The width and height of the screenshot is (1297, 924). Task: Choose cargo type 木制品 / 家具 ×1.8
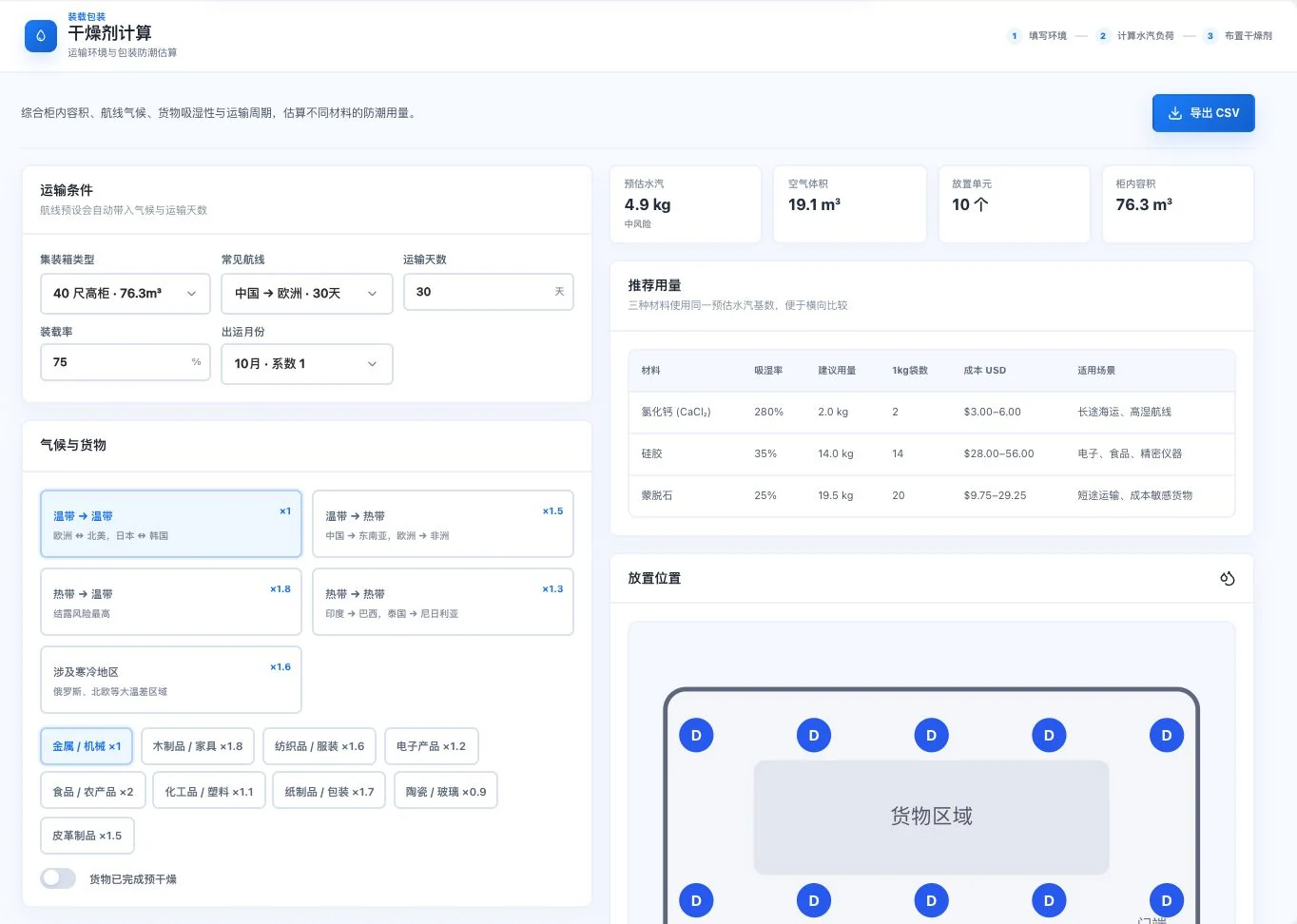click(x=198, y=746)
